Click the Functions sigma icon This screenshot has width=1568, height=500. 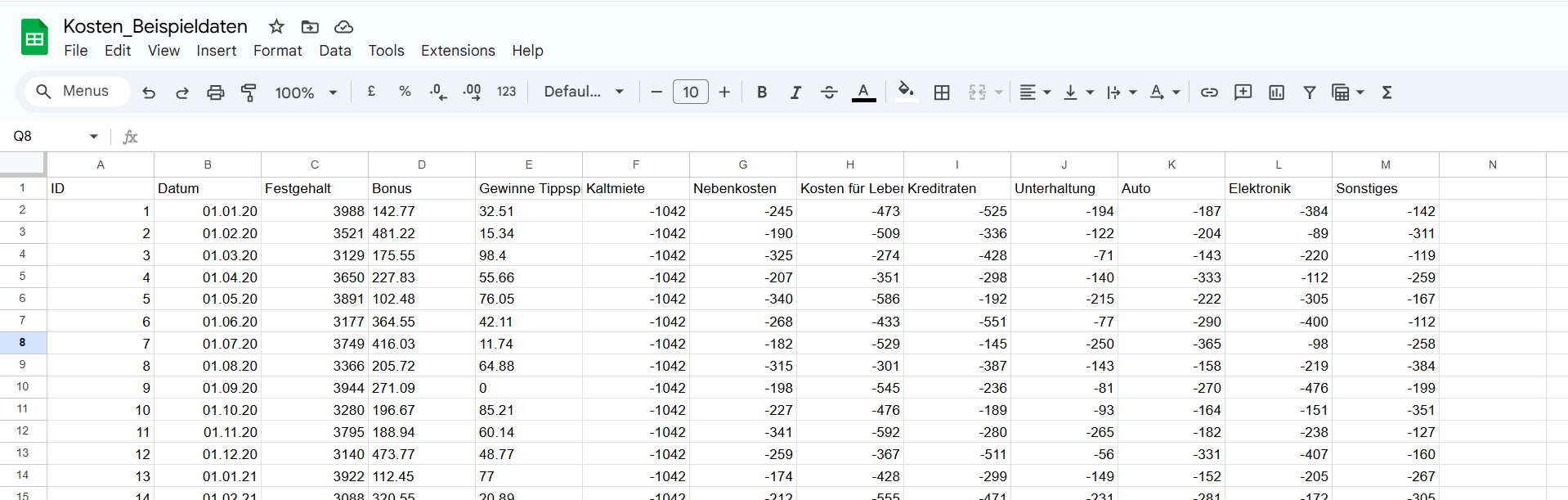click(x=1387, y=92)
